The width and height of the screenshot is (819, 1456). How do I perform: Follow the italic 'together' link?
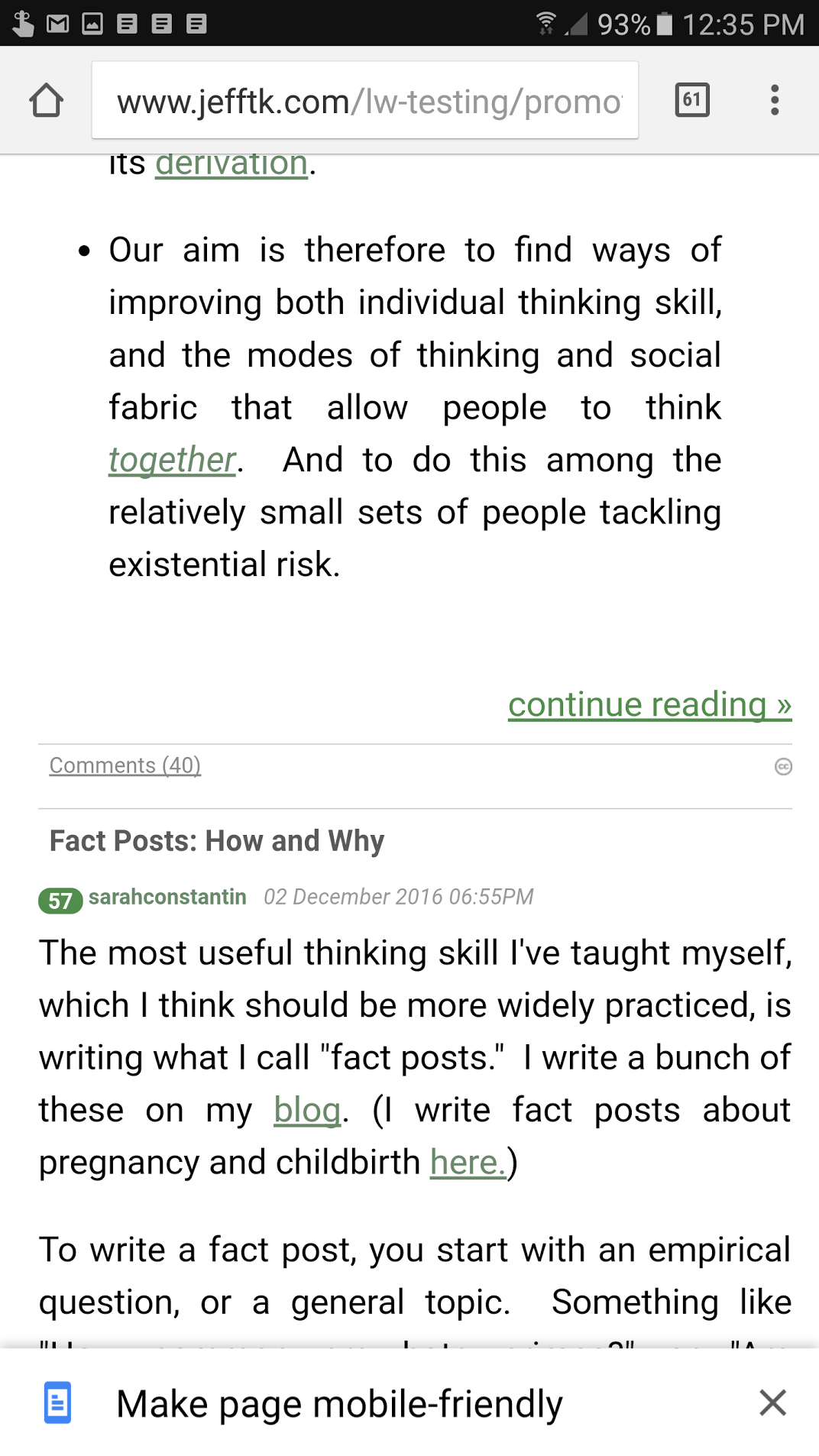point(172,460)
